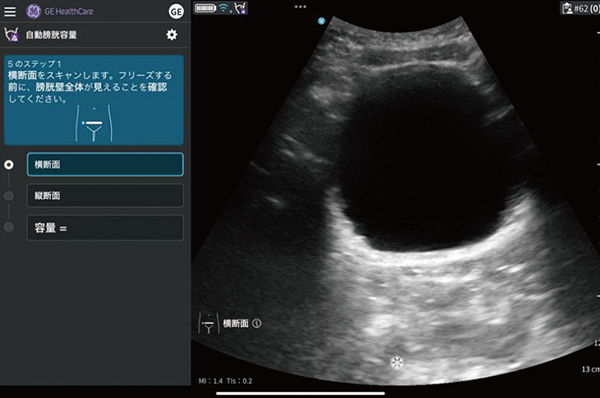Image resolution: width=600 pixels, height=398 pixels.
Task: Tap the body diagram in instruction panel
Action: [x=94, y=124]
